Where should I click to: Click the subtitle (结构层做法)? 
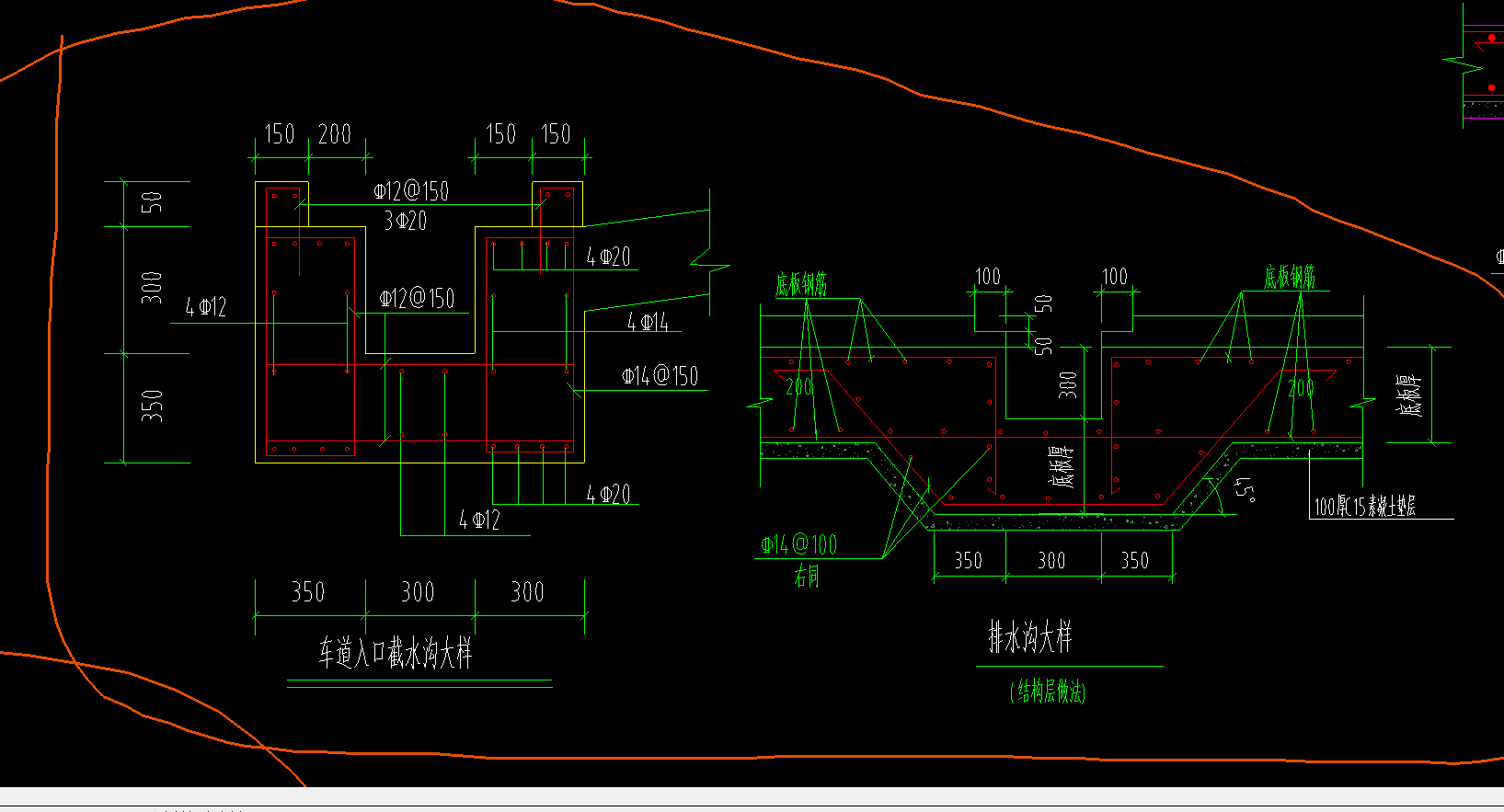pyautogui.click(x=1048, y=692)
